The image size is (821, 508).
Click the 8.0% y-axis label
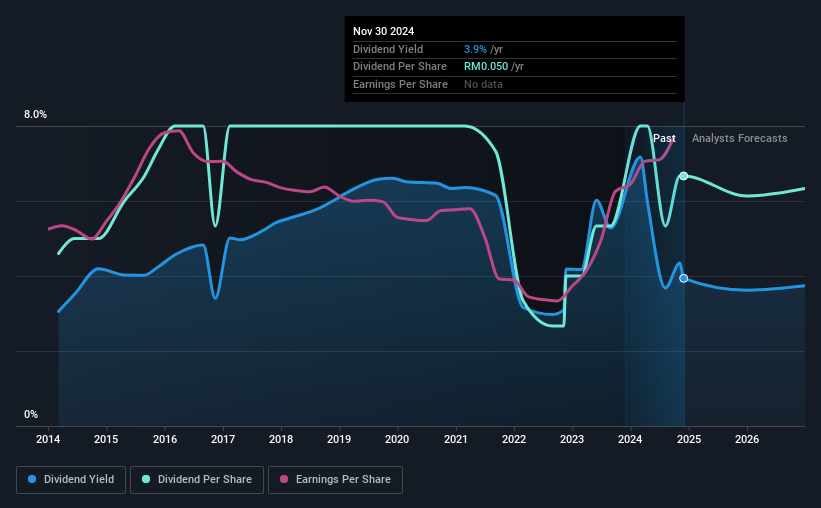tap(36, 115)
